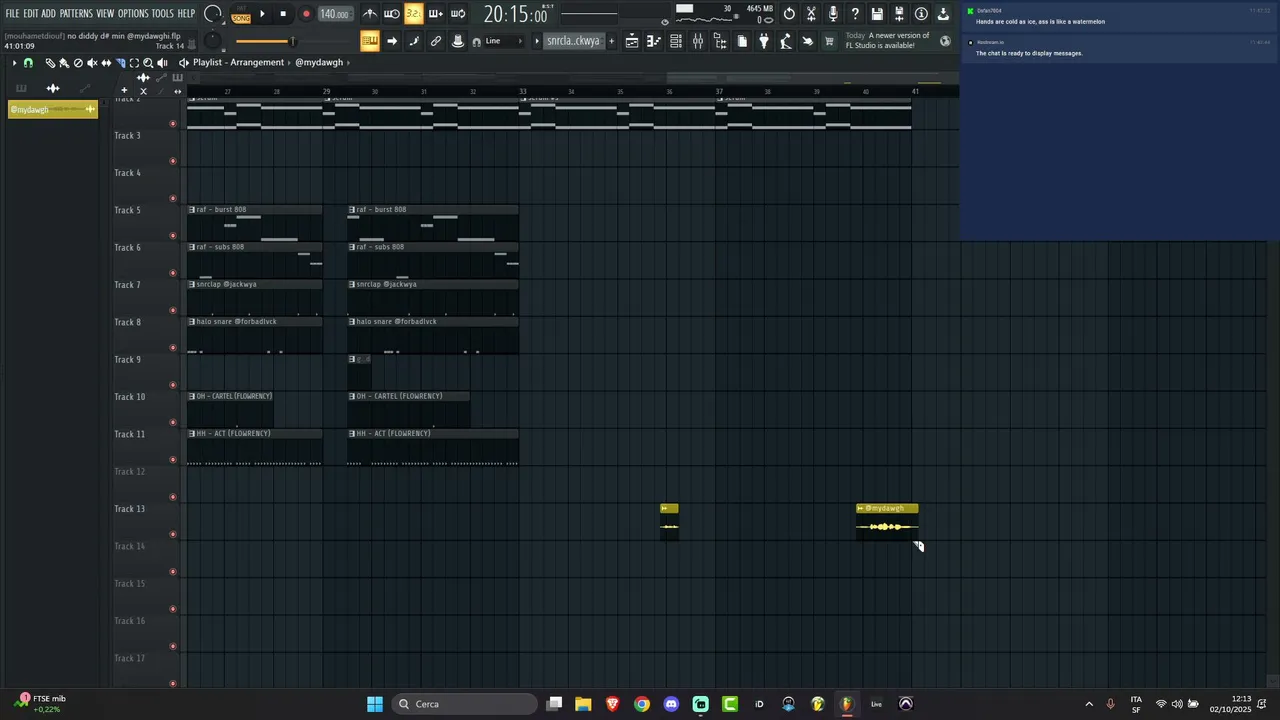
Task: Toggle typing keyboard to piano
Action: coord(370,41)
